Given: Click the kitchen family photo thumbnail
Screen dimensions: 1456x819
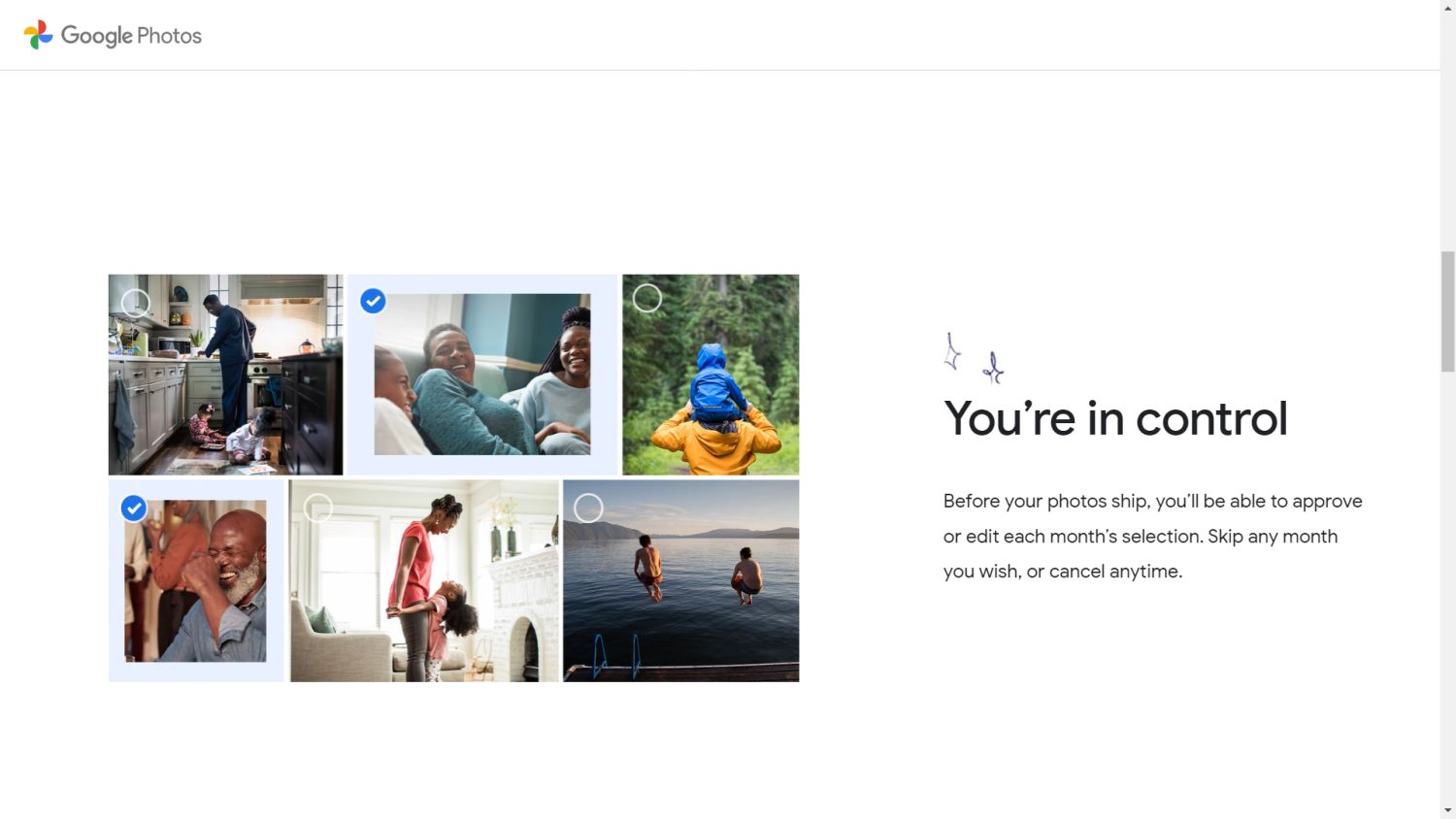Looking at the screenshot, I should pos(225,375).
